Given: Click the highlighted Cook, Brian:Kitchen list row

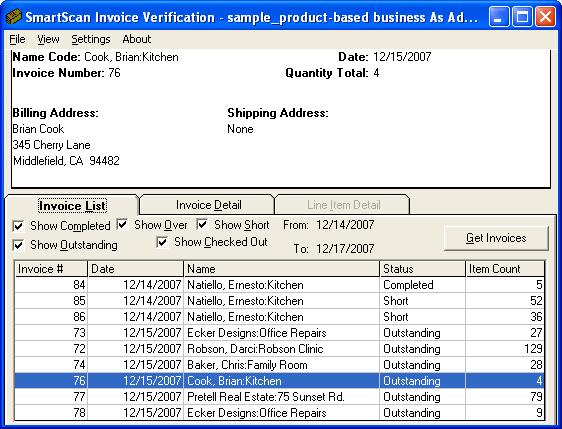Looking at the screenshot, I should point(279,381).
